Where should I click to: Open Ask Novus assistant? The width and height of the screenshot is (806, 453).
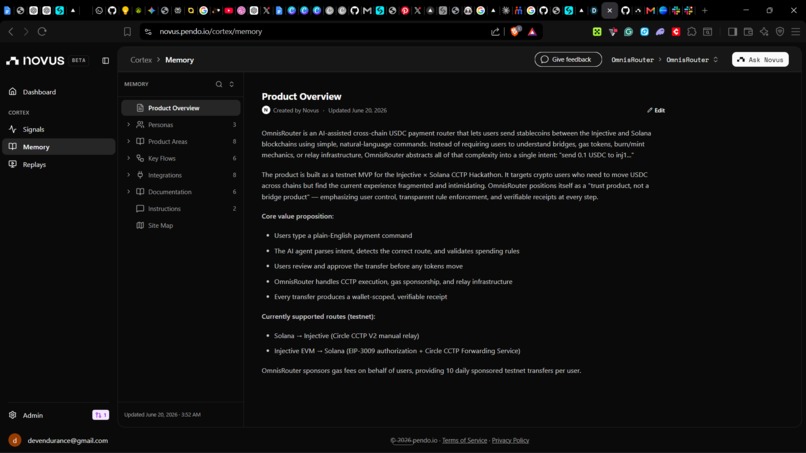(760, 60)
